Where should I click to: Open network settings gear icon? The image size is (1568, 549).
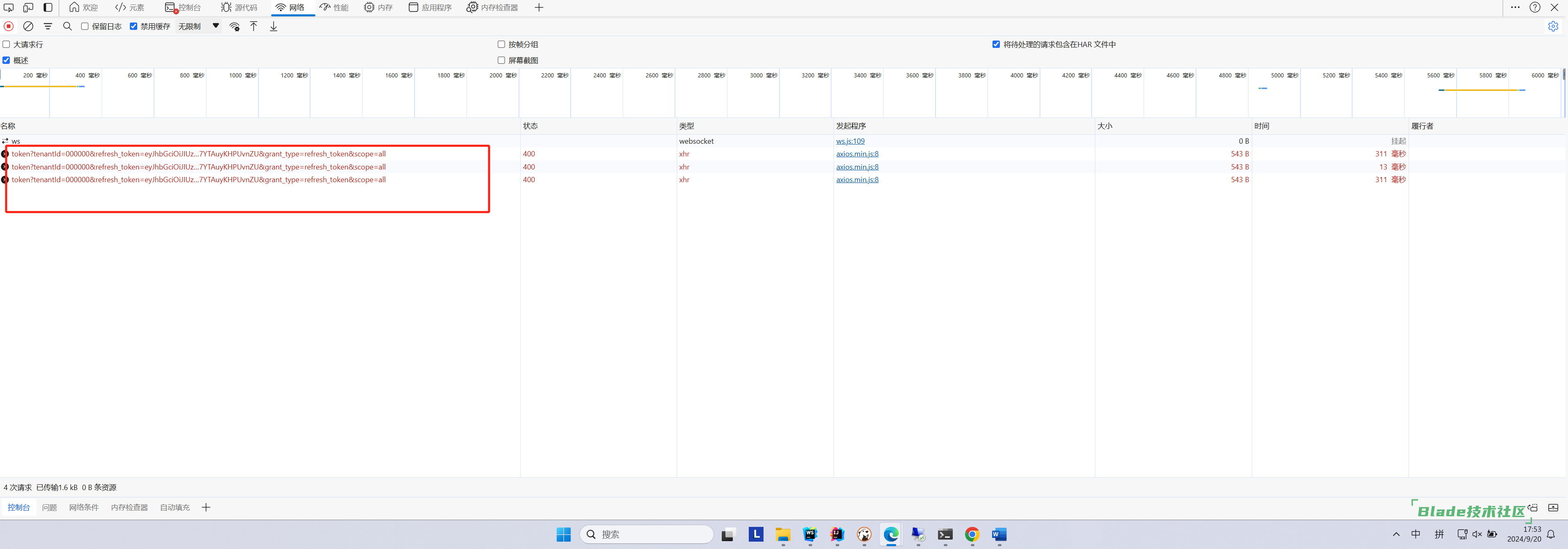[x=1553, y=26]
